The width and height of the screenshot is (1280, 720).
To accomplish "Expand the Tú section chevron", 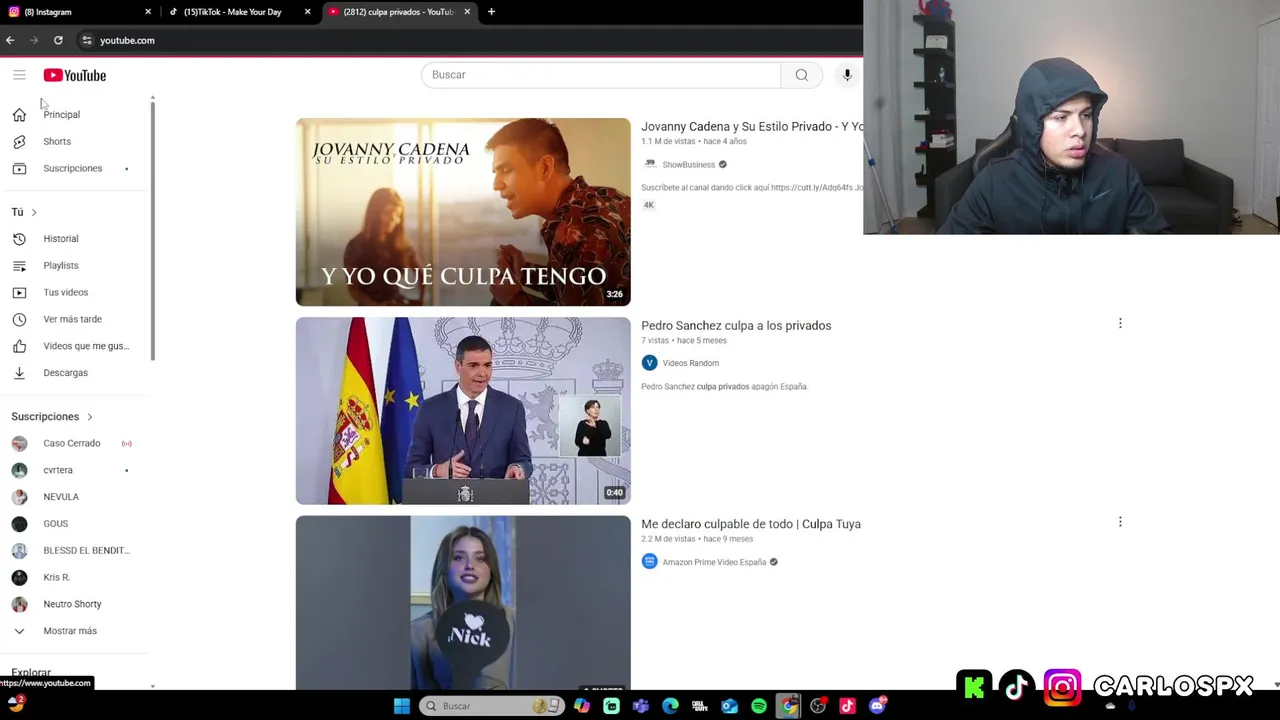I will click(x=34, y=212).
